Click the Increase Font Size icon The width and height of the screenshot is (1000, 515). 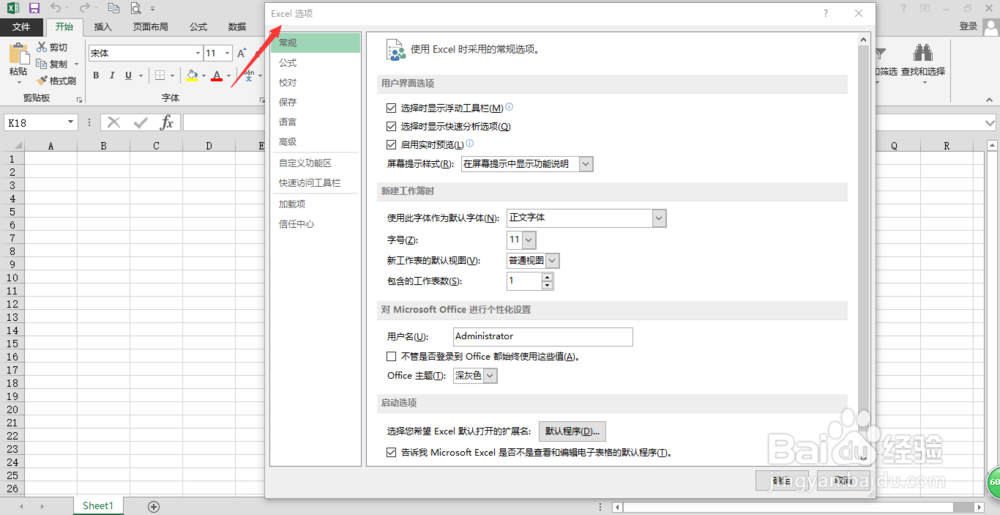point(242,54)
